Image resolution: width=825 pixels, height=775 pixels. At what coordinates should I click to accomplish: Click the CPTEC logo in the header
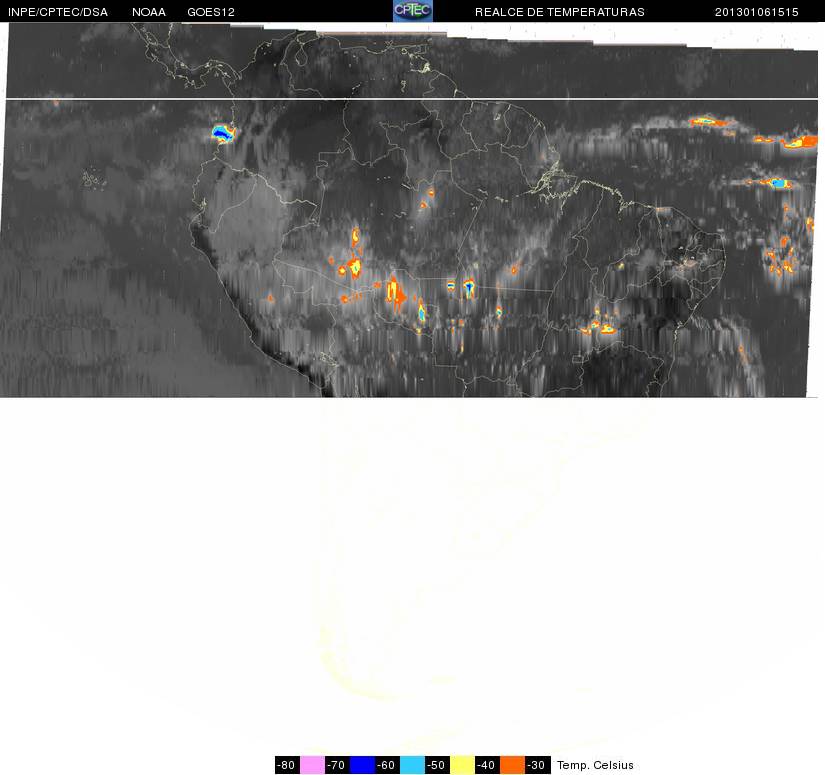(412, 11)
